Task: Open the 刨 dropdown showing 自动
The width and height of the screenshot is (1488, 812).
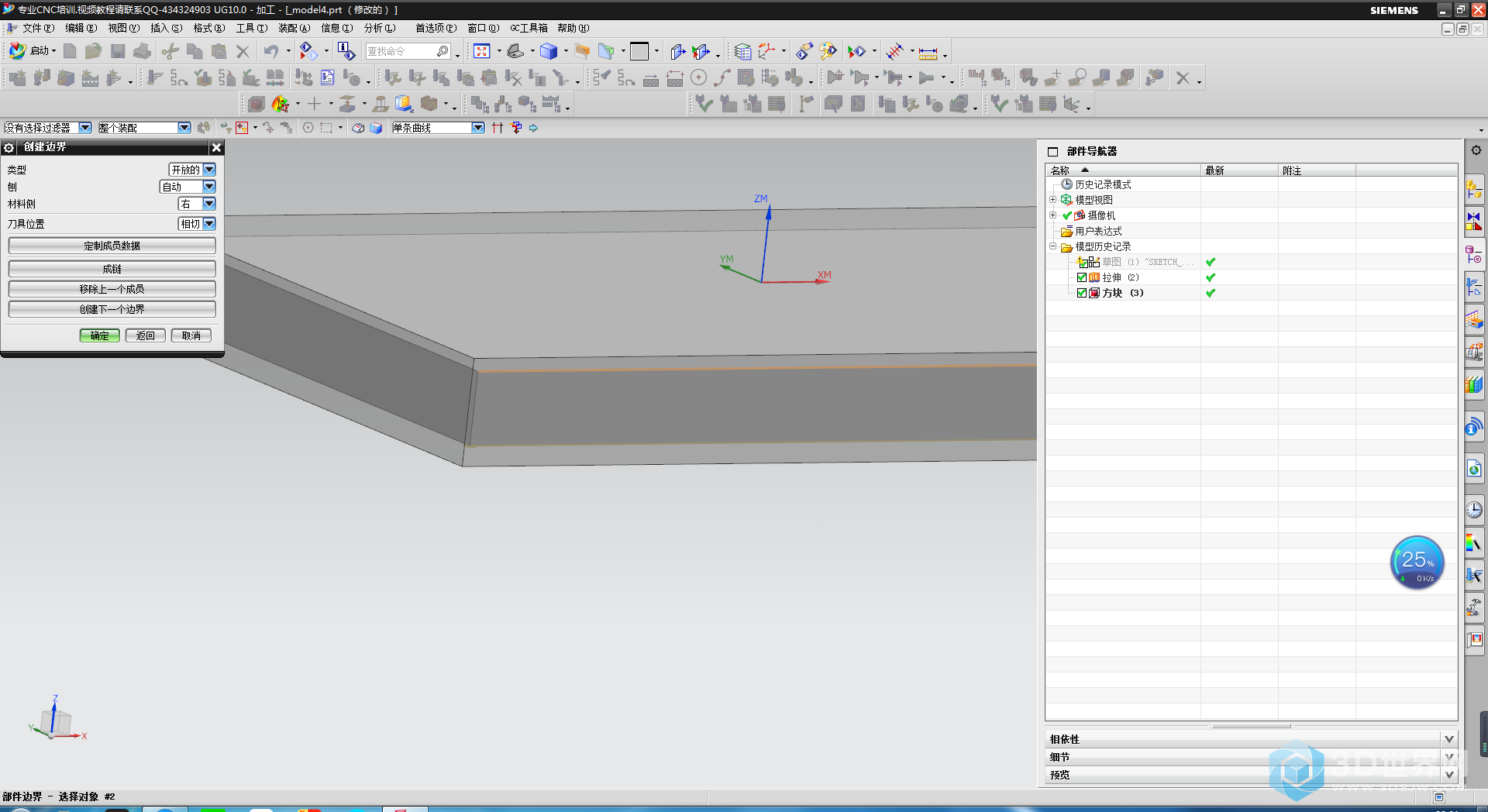Action: (188, 187)
